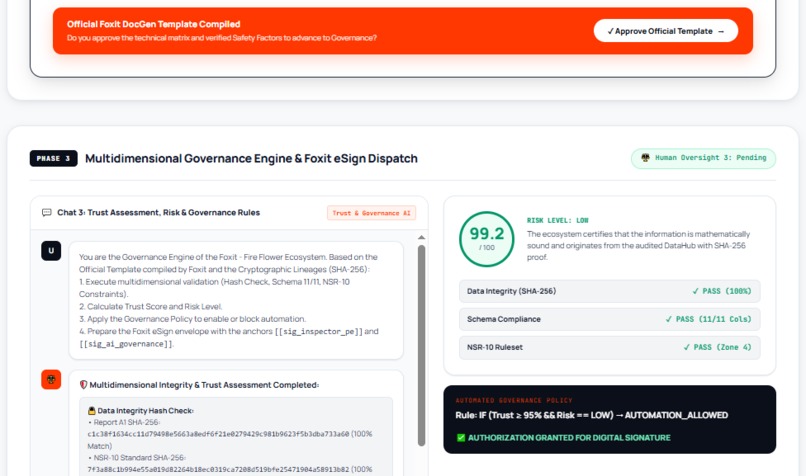Click the orange governance AI avatar icon

51,379
